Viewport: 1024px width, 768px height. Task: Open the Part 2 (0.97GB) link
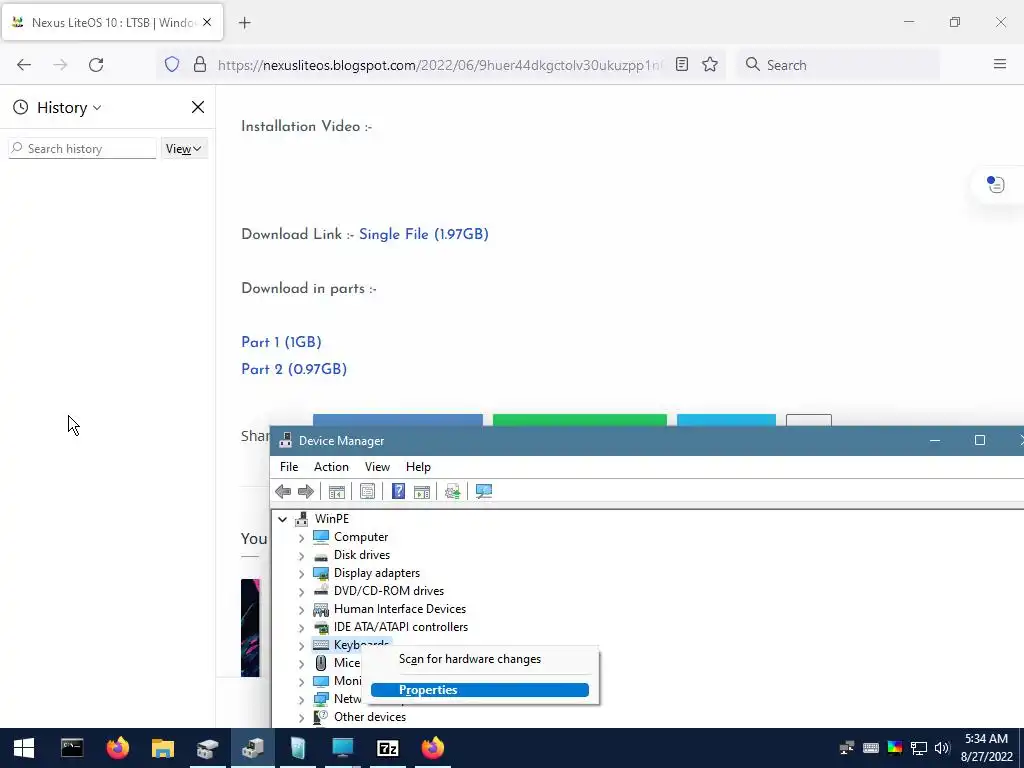[x=294, y=369]
